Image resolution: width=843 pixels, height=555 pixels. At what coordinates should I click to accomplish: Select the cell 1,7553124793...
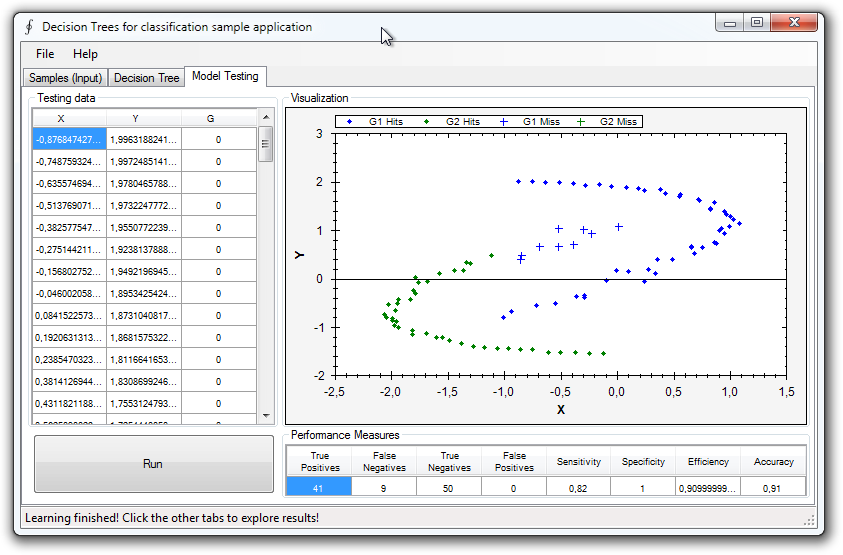pos(144,404)
